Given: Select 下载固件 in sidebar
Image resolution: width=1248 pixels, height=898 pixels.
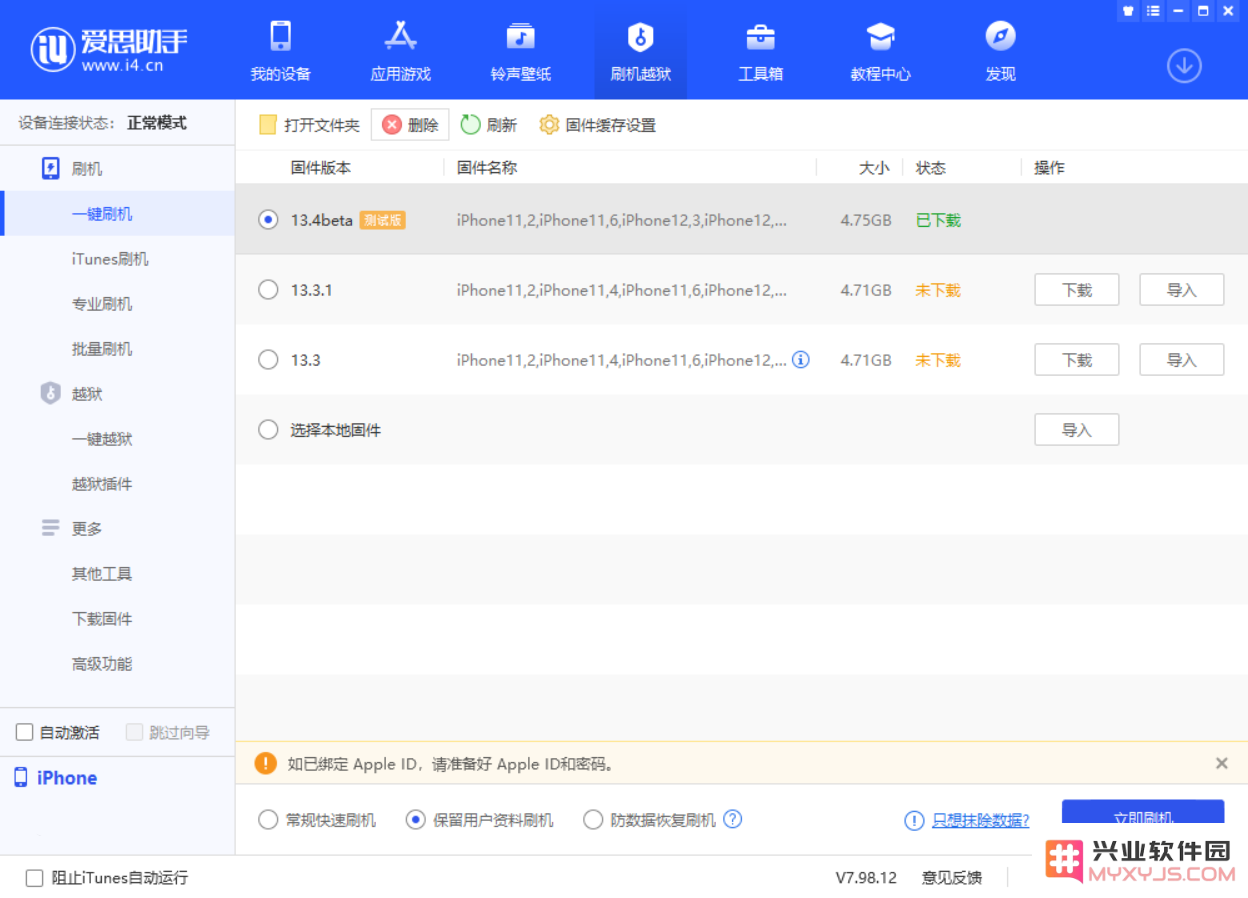Looking at the screenshot, I should [102, 619].
